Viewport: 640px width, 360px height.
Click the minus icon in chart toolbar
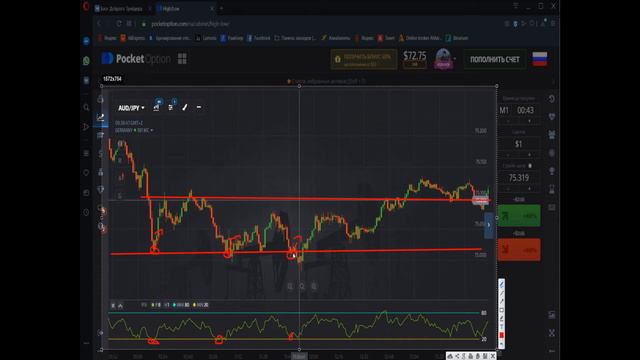coord(199,107)
